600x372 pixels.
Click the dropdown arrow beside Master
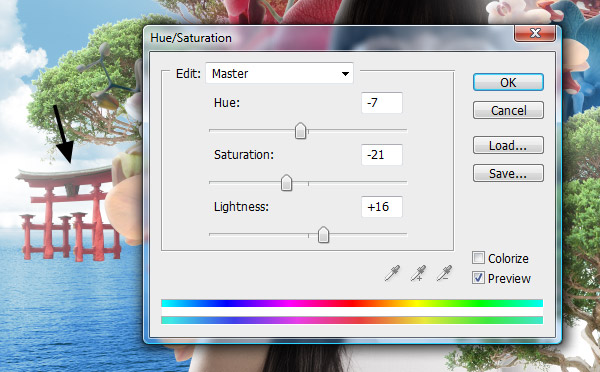click(x=345, y=73)
